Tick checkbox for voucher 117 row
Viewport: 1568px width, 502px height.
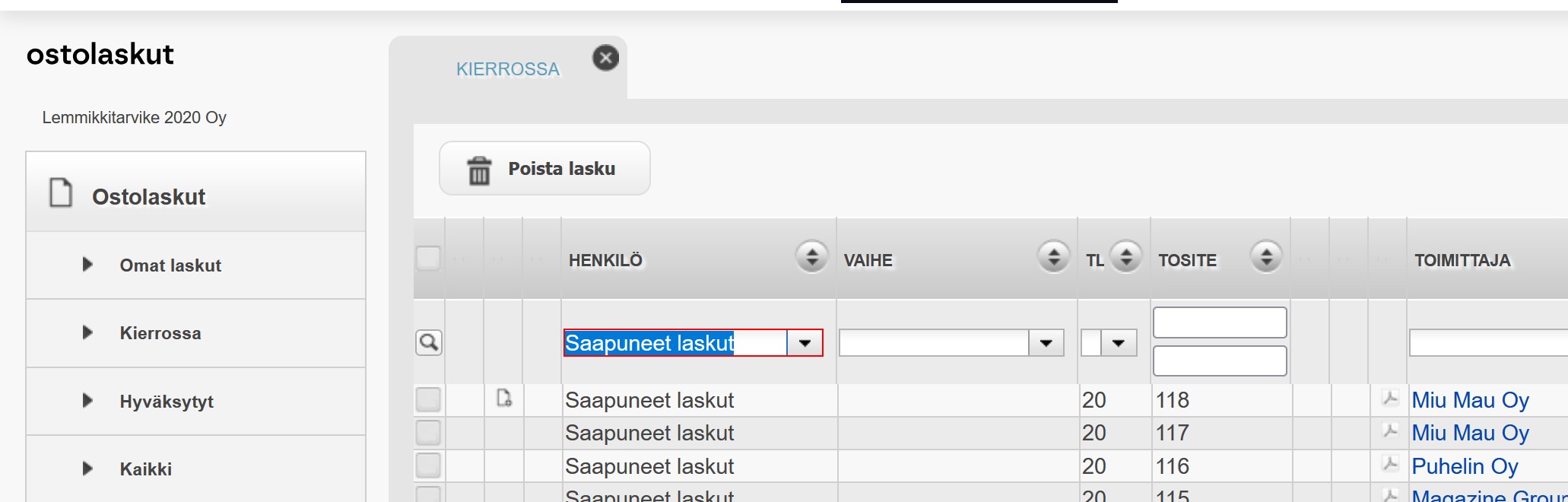[x=428, y=432]
